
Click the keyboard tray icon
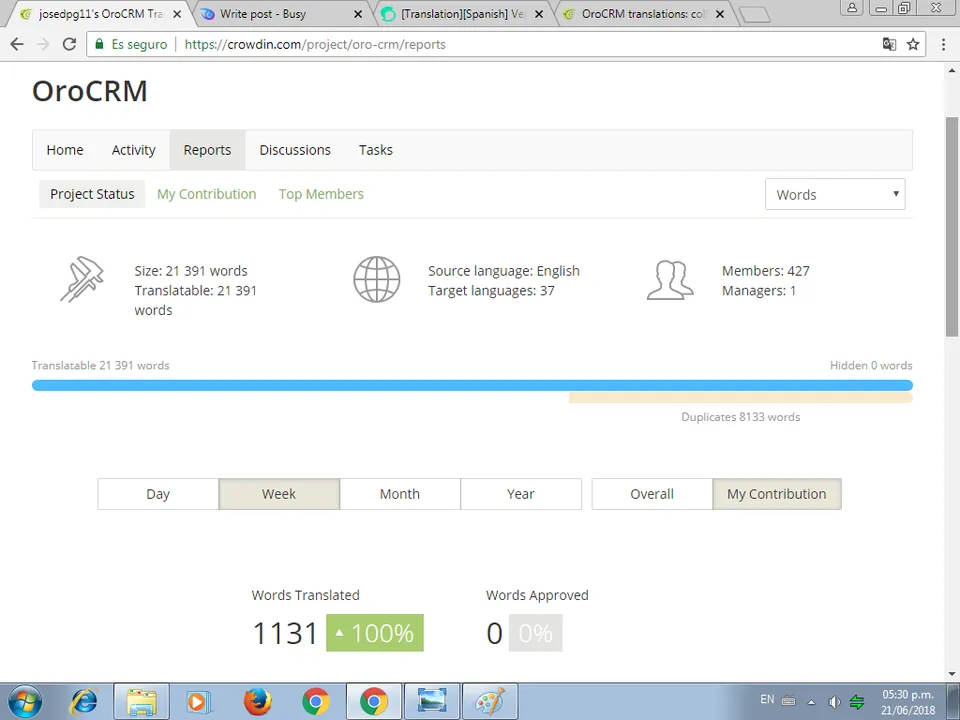789,700
